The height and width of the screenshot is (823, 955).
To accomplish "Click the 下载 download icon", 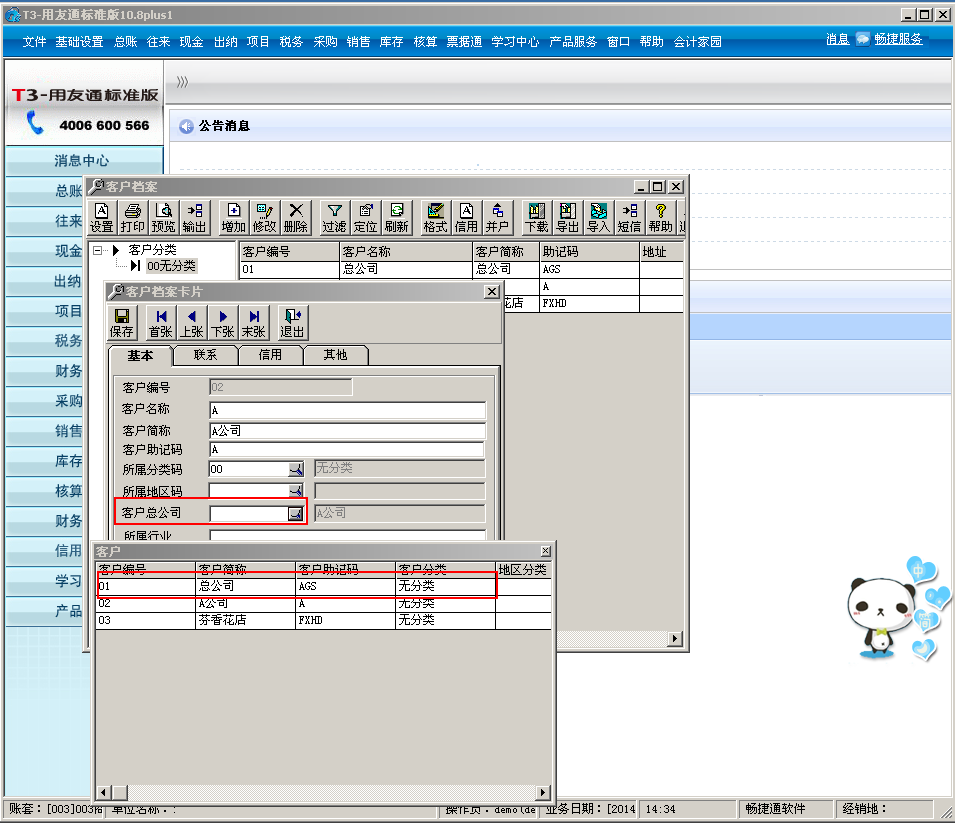I will pyautogui.click(x=537, y=217).
